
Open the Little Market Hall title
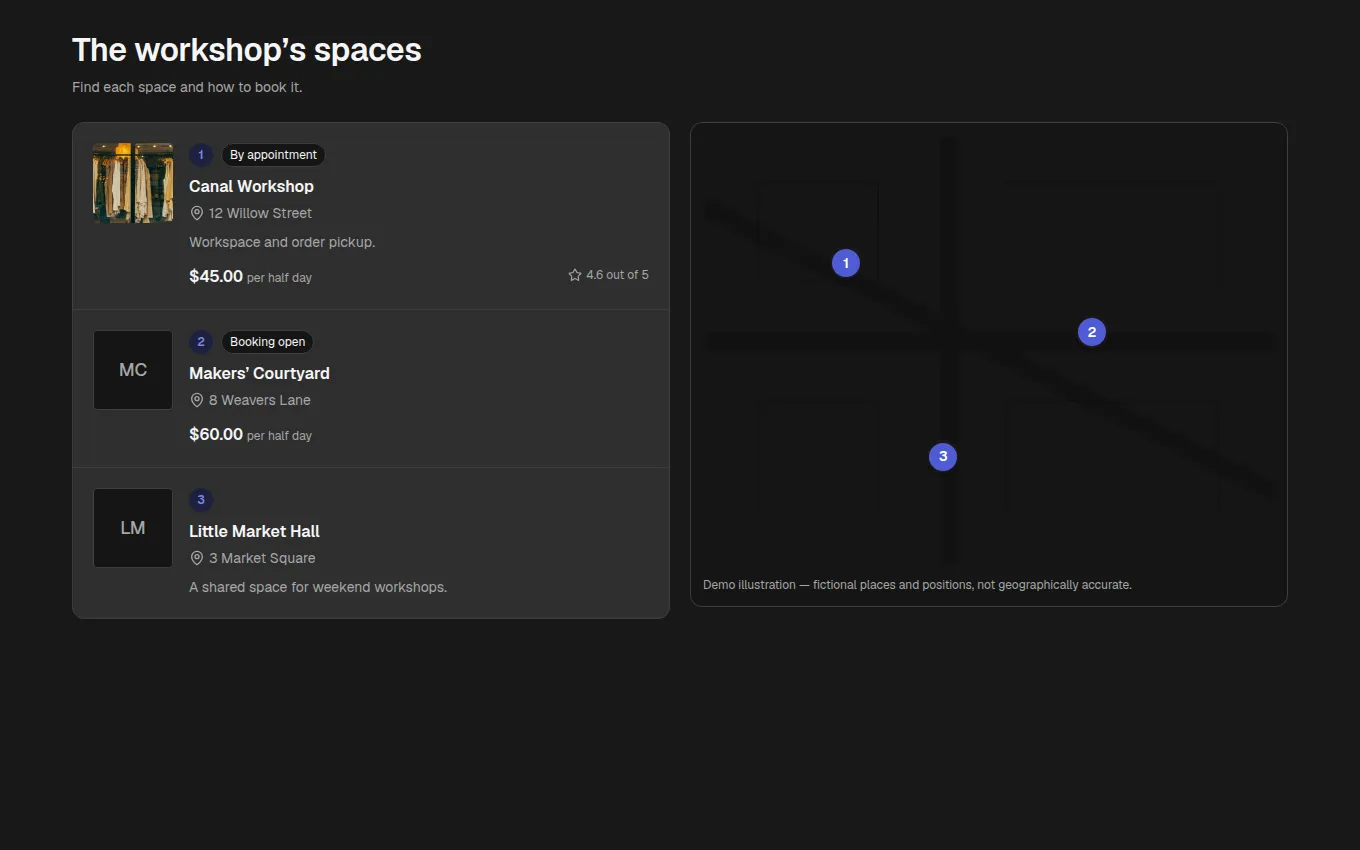coord(254,531)
